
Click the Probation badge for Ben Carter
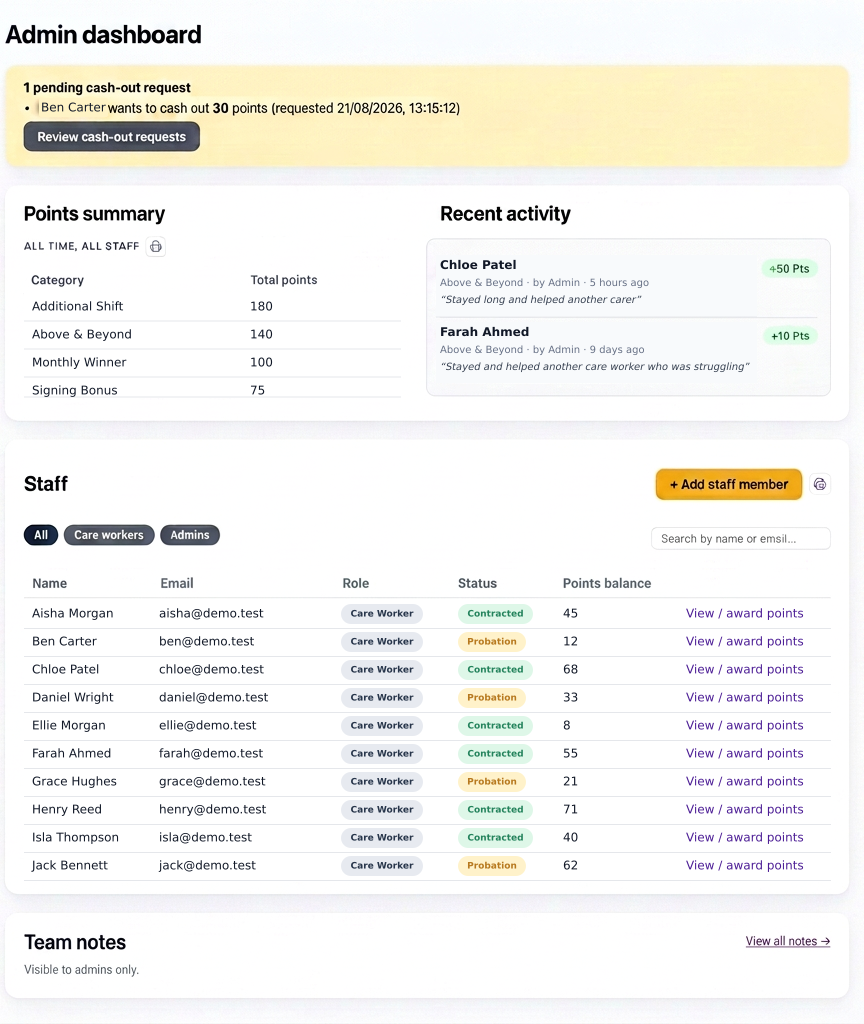(492, 641)
